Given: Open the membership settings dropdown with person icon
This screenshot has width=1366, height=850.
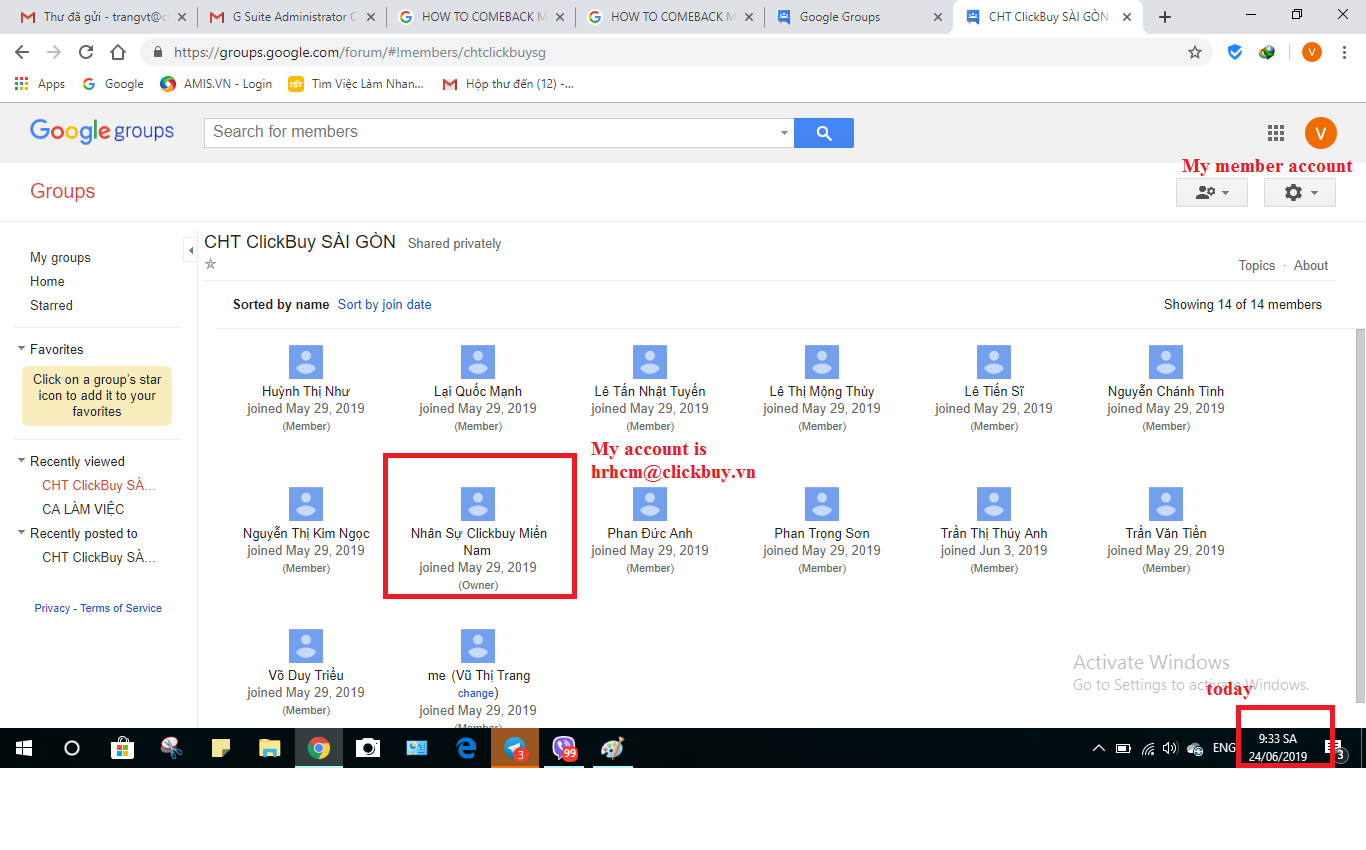Looking at the screenshot, I should pos(1212,192).
